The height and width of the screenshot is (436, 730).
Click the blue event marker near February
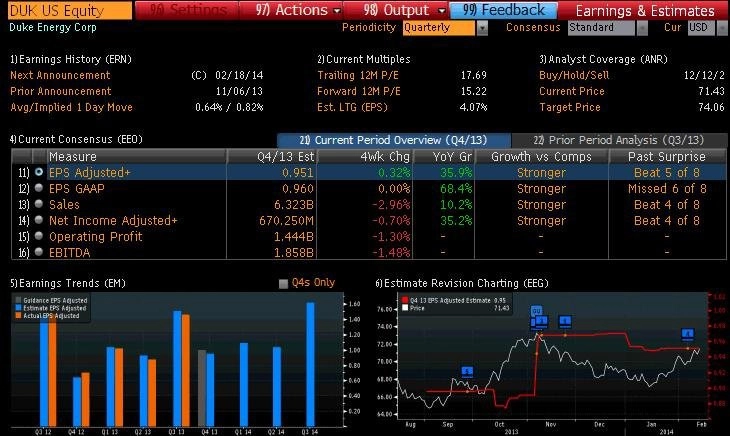pyautogui.click(x=688, y=333)
